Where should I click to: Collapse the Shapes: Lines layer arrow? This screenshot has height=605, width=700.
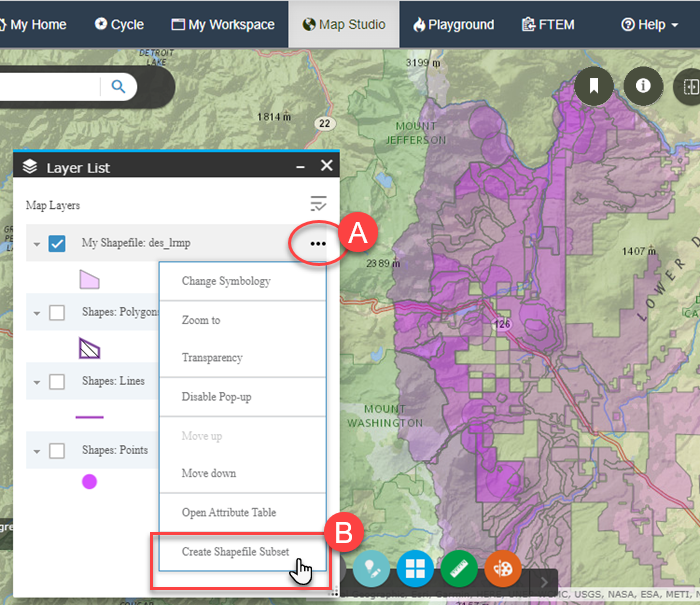[x=37, y=382]
